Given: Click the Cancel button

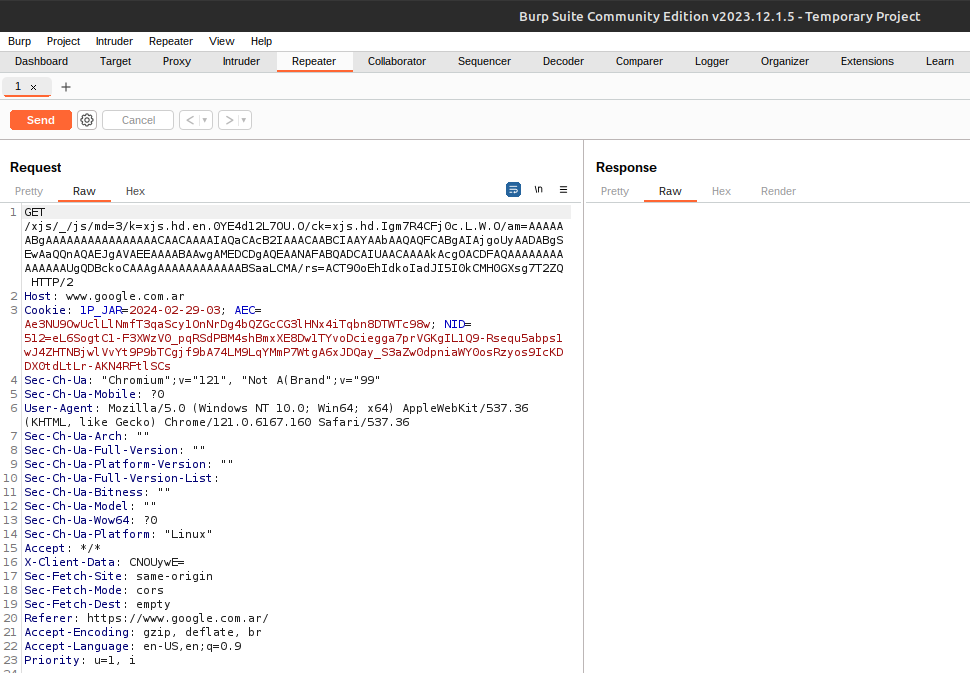Looking at the screenshot, I should 138,120.
